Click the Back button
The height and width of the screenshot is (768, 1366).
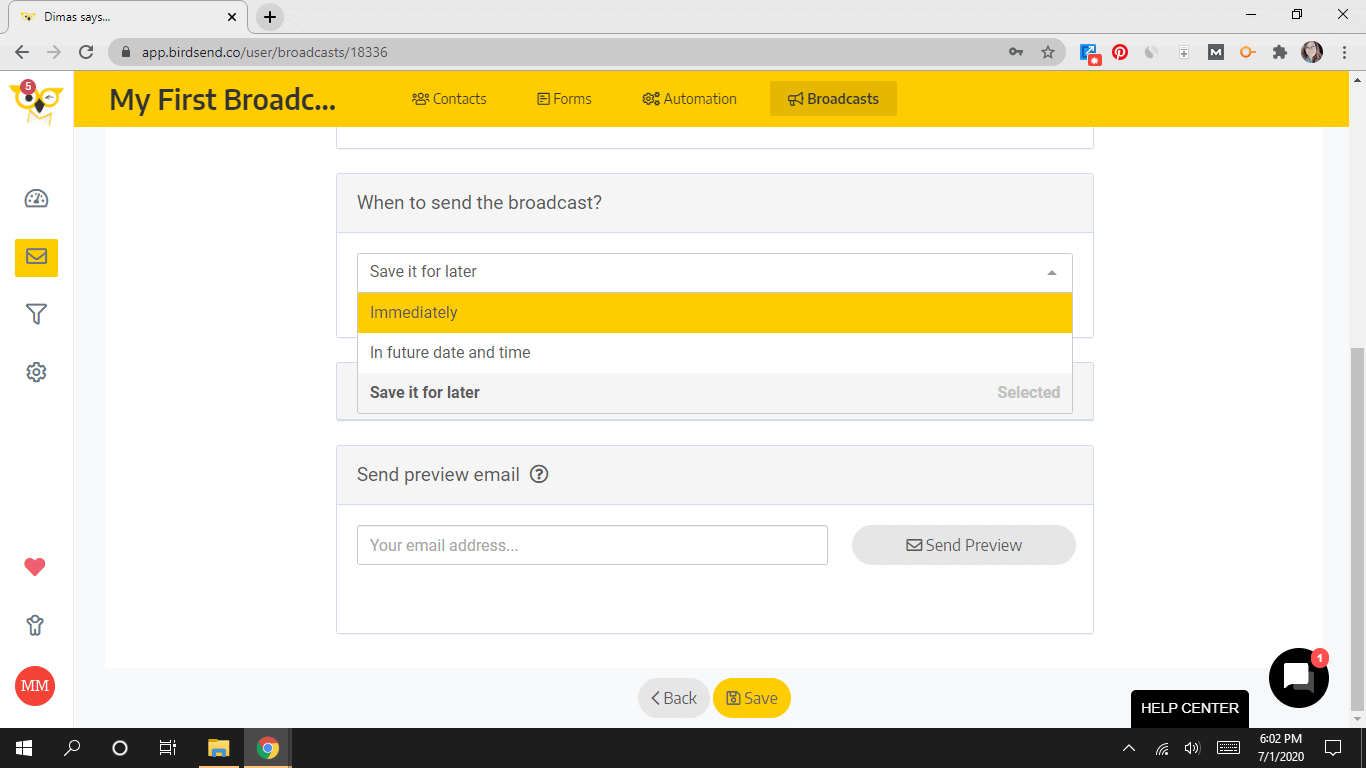[674, 698]
